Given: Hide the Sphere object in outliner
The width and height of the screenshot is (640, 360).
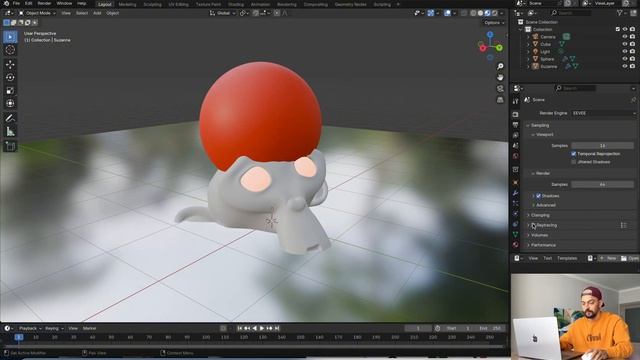Looking at the screenshot, I should [624, 59].
